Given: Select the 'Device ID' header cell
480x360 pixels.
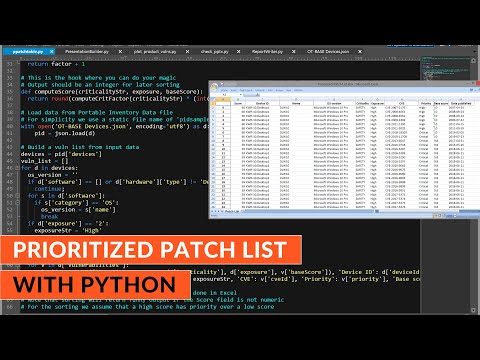Looking at the screenshot, I should 262,104.
